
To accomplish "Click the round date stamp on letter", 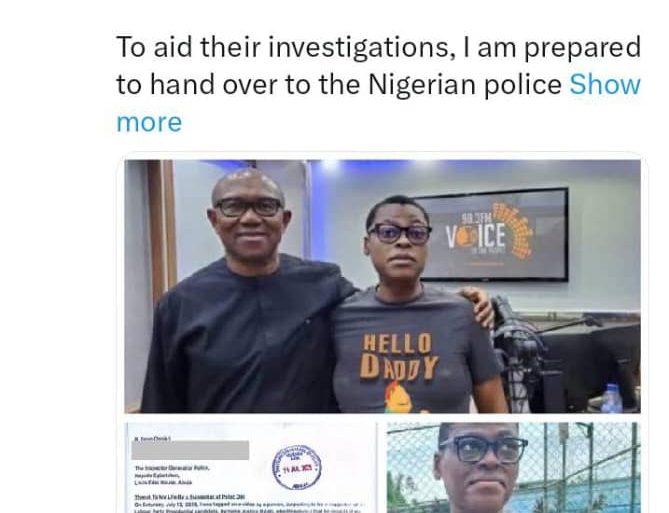I will (x=297, y=468).
